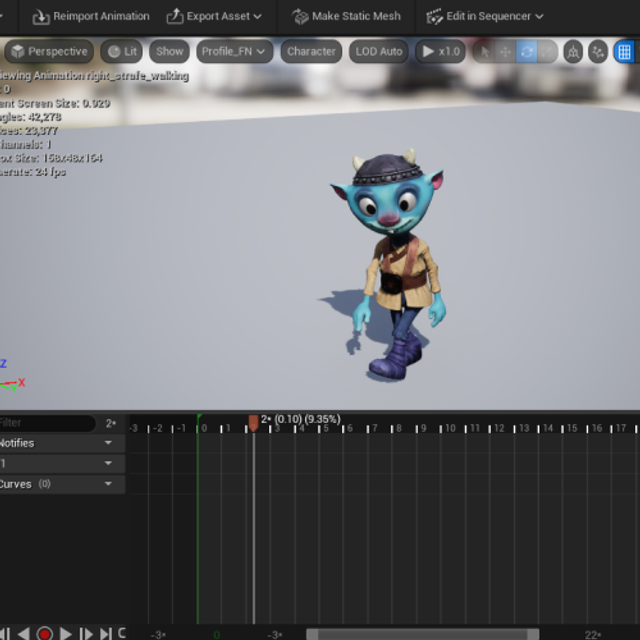The height and width of the screenshot is (640, 640).
Task: Expand the Curves (0) dropdown arrow
Action: pyautogui.click(x=108, y=484)
